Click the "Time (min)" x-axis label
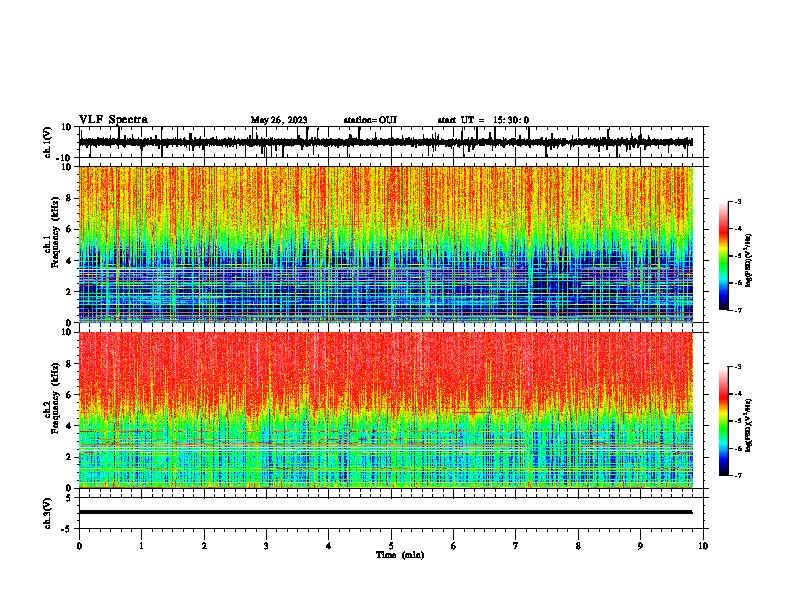 (400, 555)
